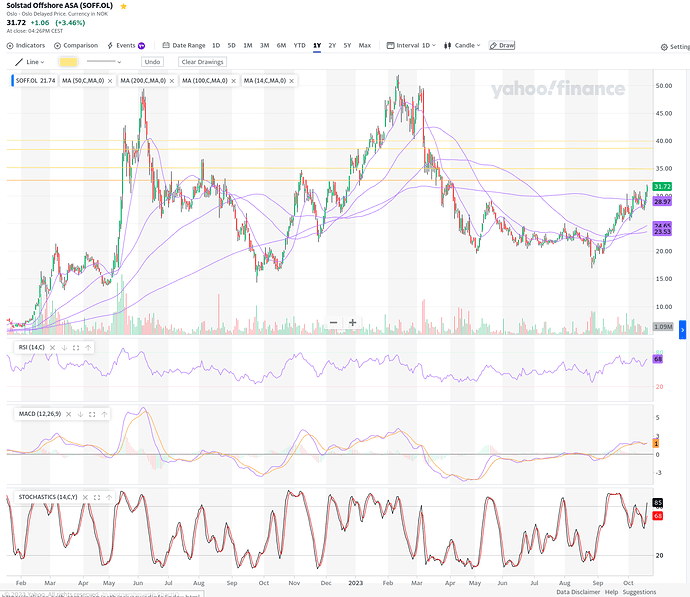The width and height of the screenshot is (690, 597).
Task: Open the Suggestions link
Action: pyautogui.click(x=639, y=592)
